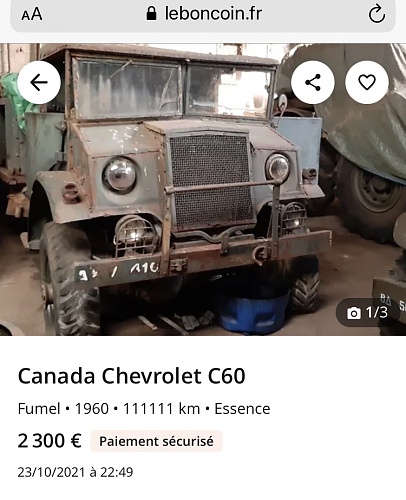The width and height of the screenshot is (406, 500).
Task: Go back using the arrow button
Action: [x=39, y=82]
